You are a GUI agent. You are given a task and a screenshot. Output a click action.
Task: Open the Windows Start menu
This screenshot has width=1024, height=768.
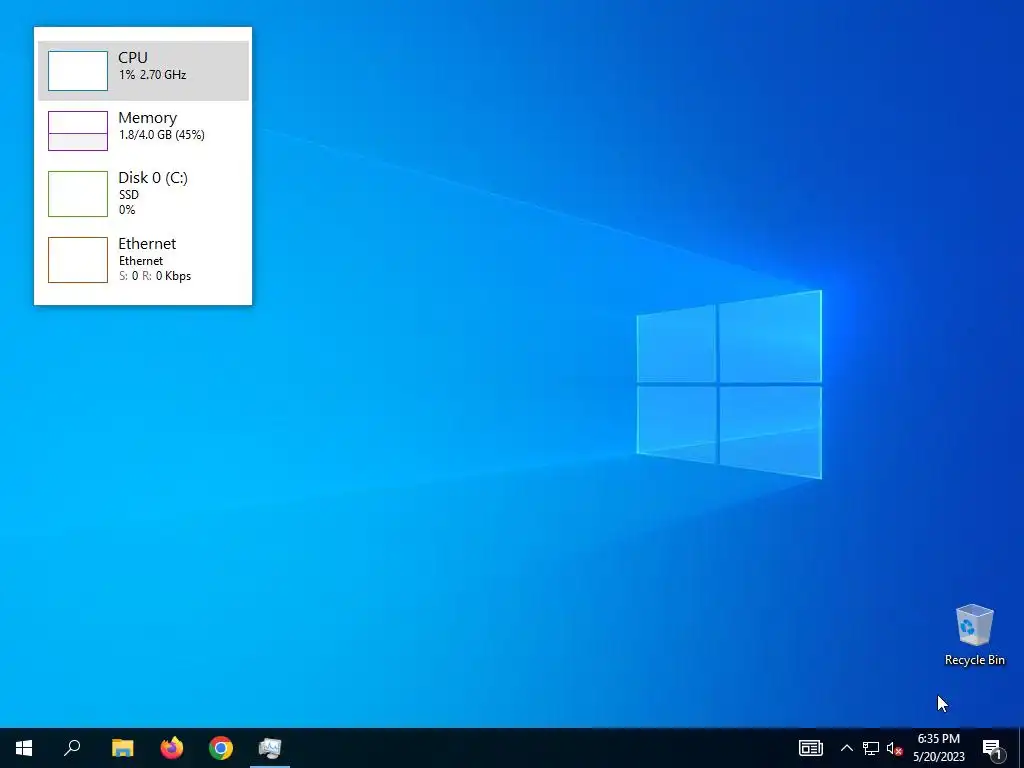point(24,748)
